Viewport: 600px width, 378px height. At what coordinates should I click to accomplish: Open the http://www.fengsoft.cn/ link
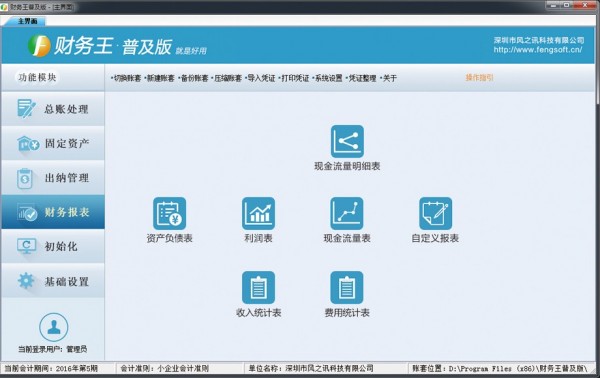(538, 50)
